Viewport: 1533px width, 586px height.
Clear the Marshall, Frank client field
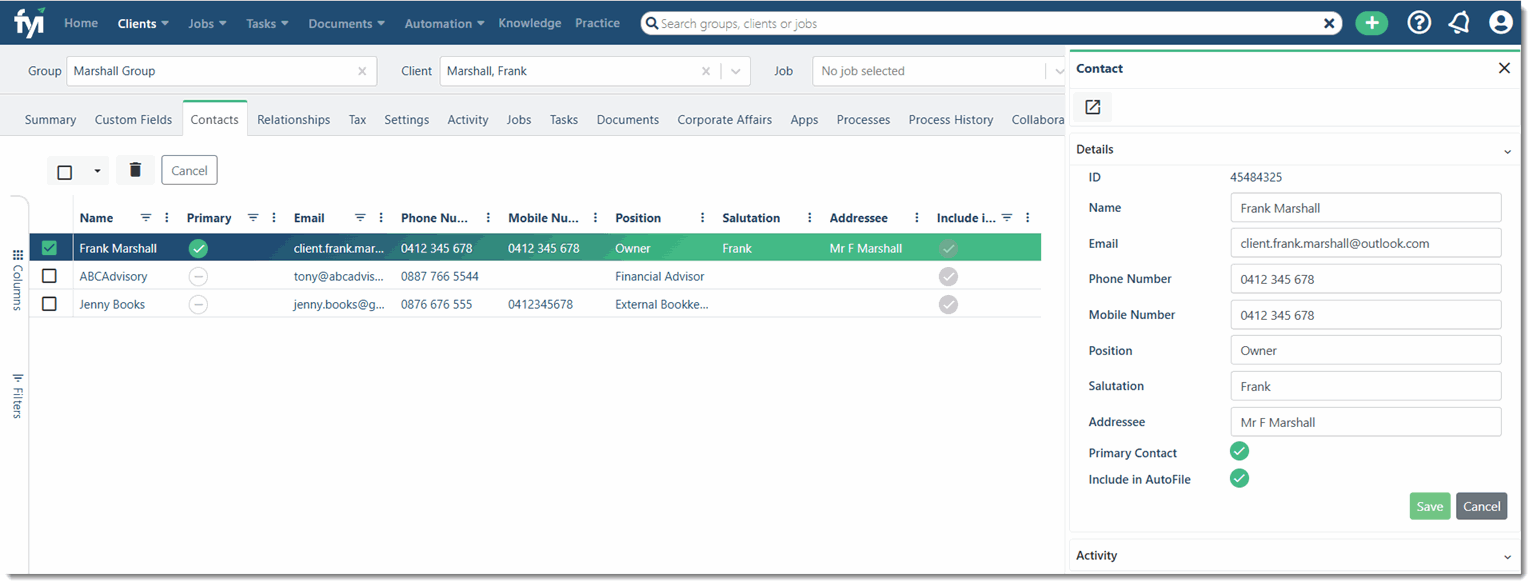(706, 71)
